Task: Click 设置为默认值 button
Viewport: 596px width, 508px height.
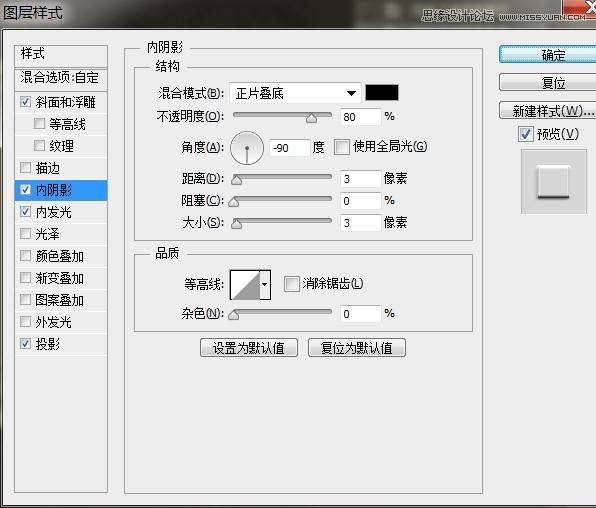Action: (249, 348)
